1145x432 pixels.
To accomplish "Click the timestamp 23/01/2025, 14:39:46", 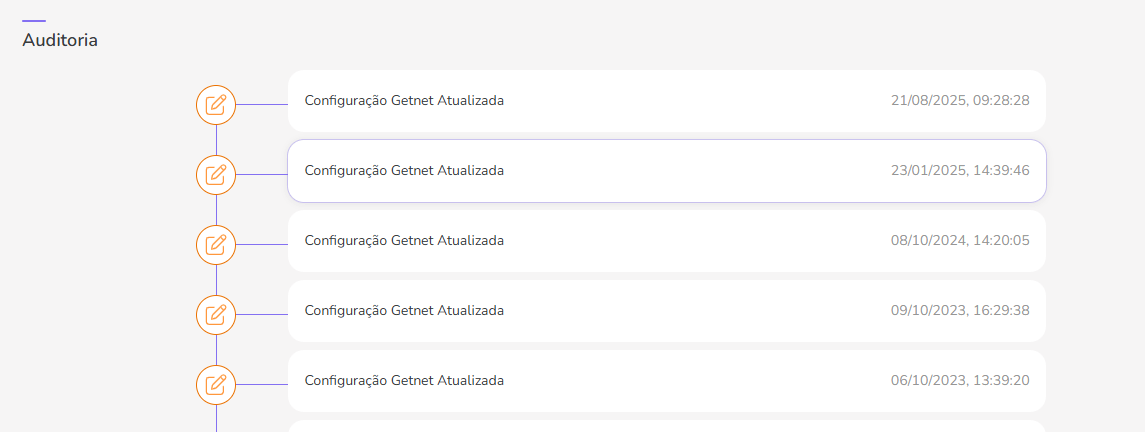I will [x=960, y=171].
